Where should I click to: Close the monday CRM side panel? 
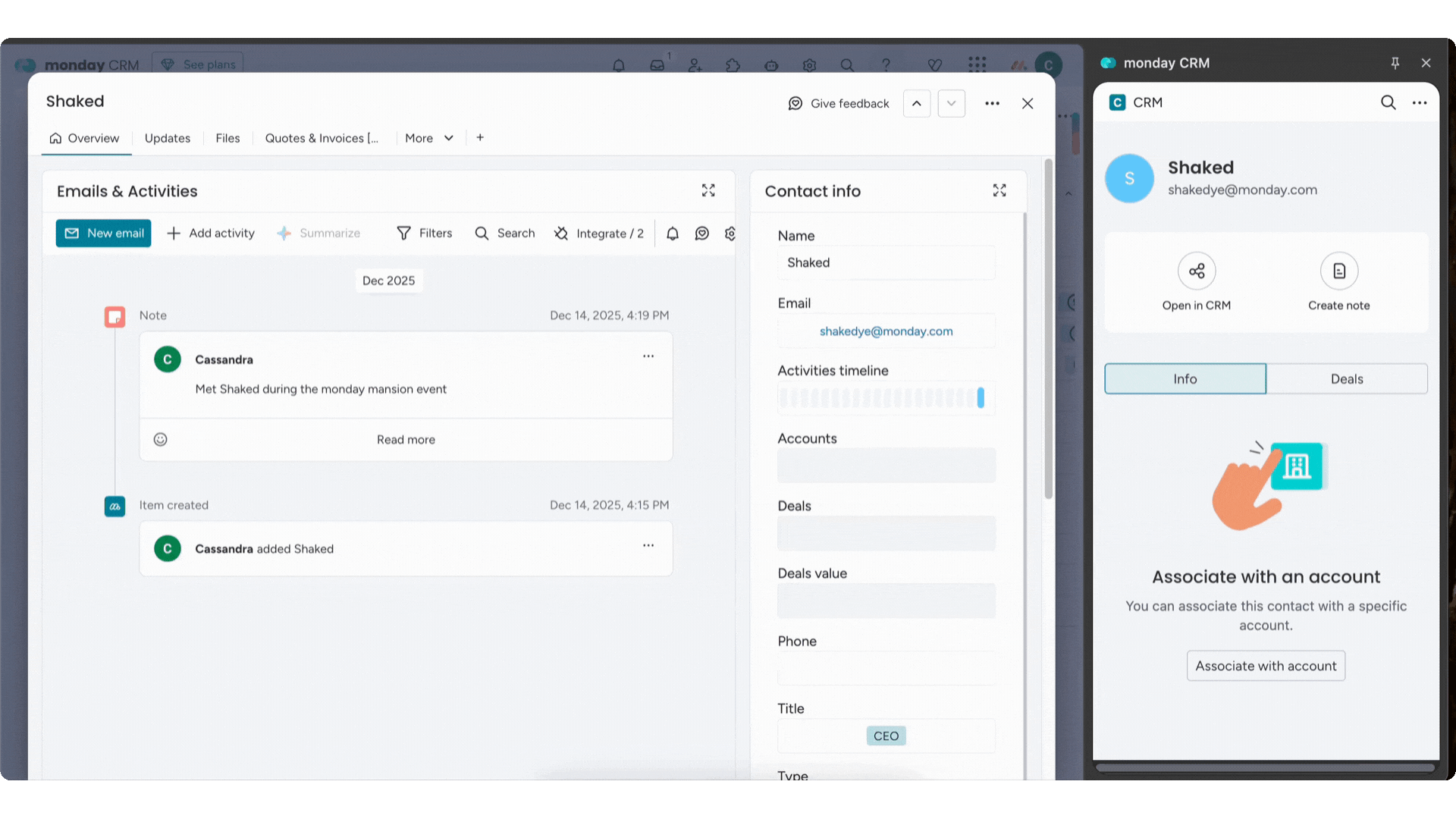[x=1426, y=63]
